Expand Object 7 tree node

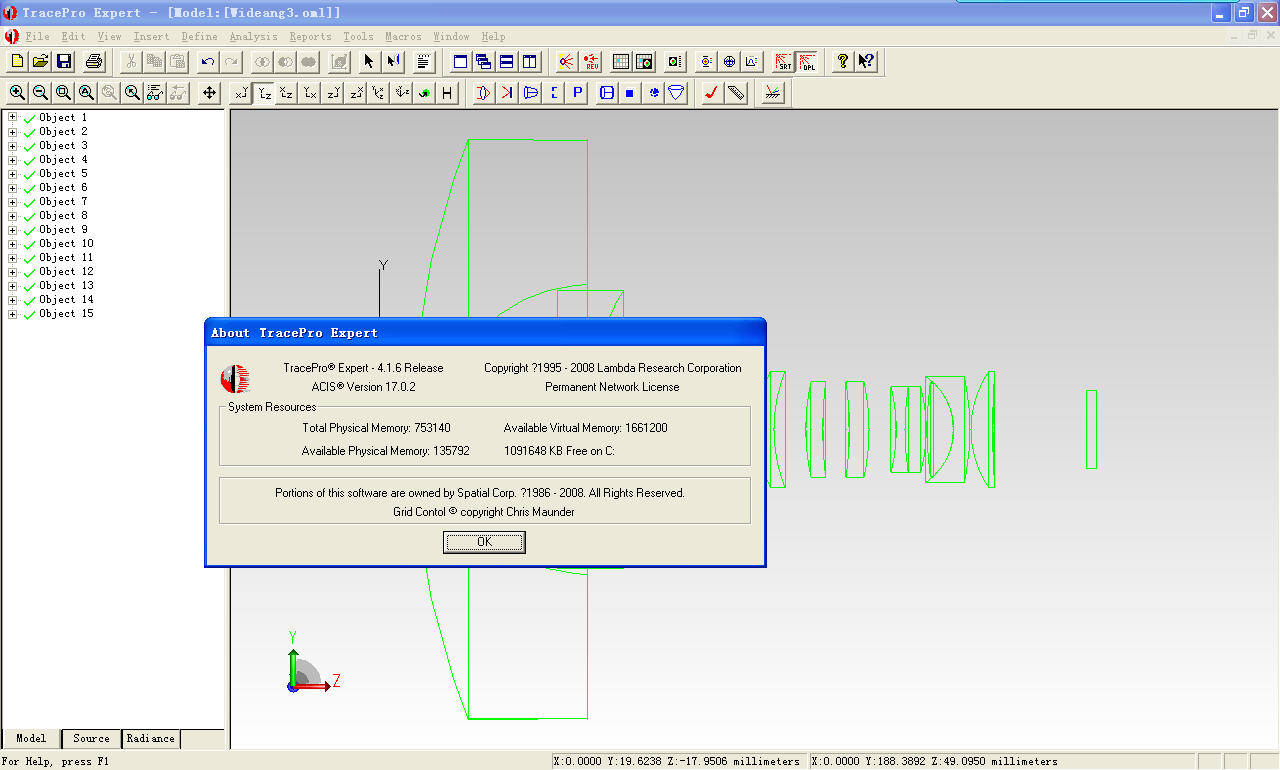pyautogui.click(x=13, y=201)
